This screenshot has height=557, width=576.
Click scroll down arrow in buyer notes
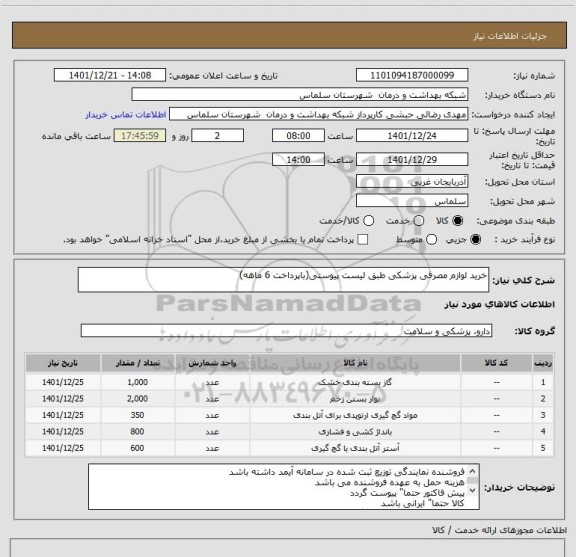point(472,490)
